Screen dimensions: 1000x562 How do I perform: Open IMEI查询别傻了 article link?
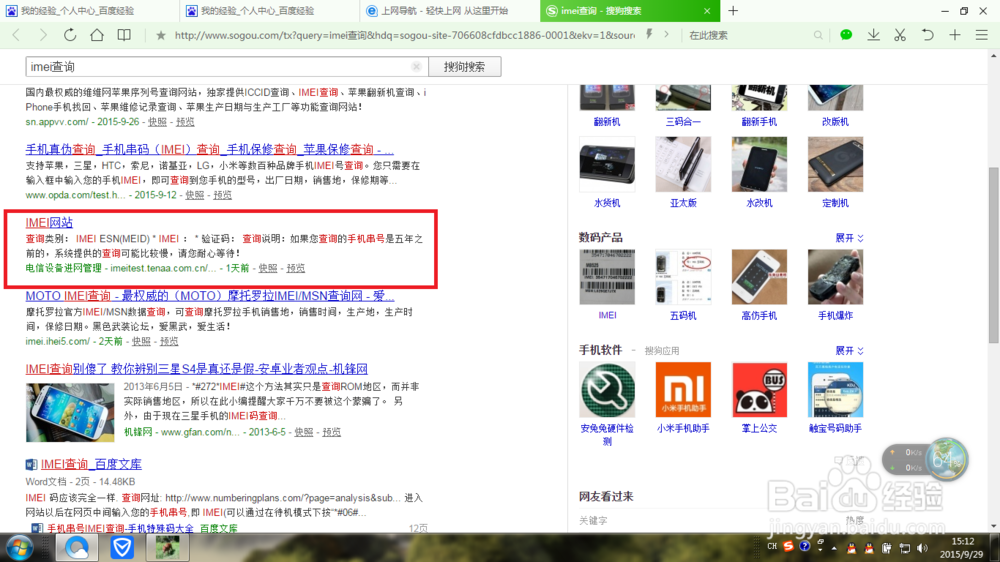point(196,369)
